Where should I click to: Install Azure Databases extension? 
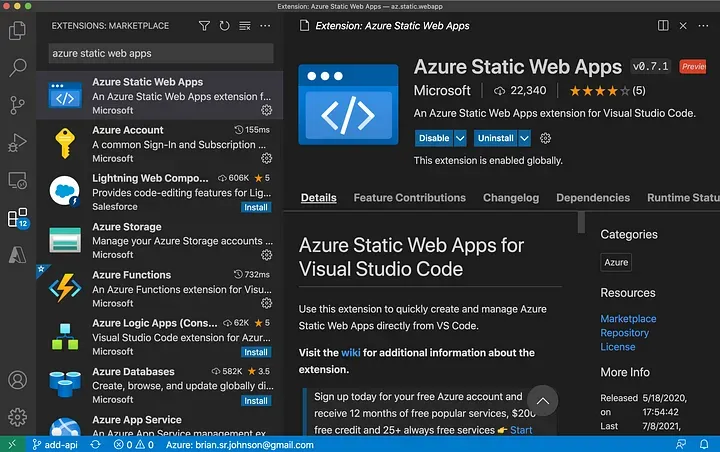pos(256,401)
